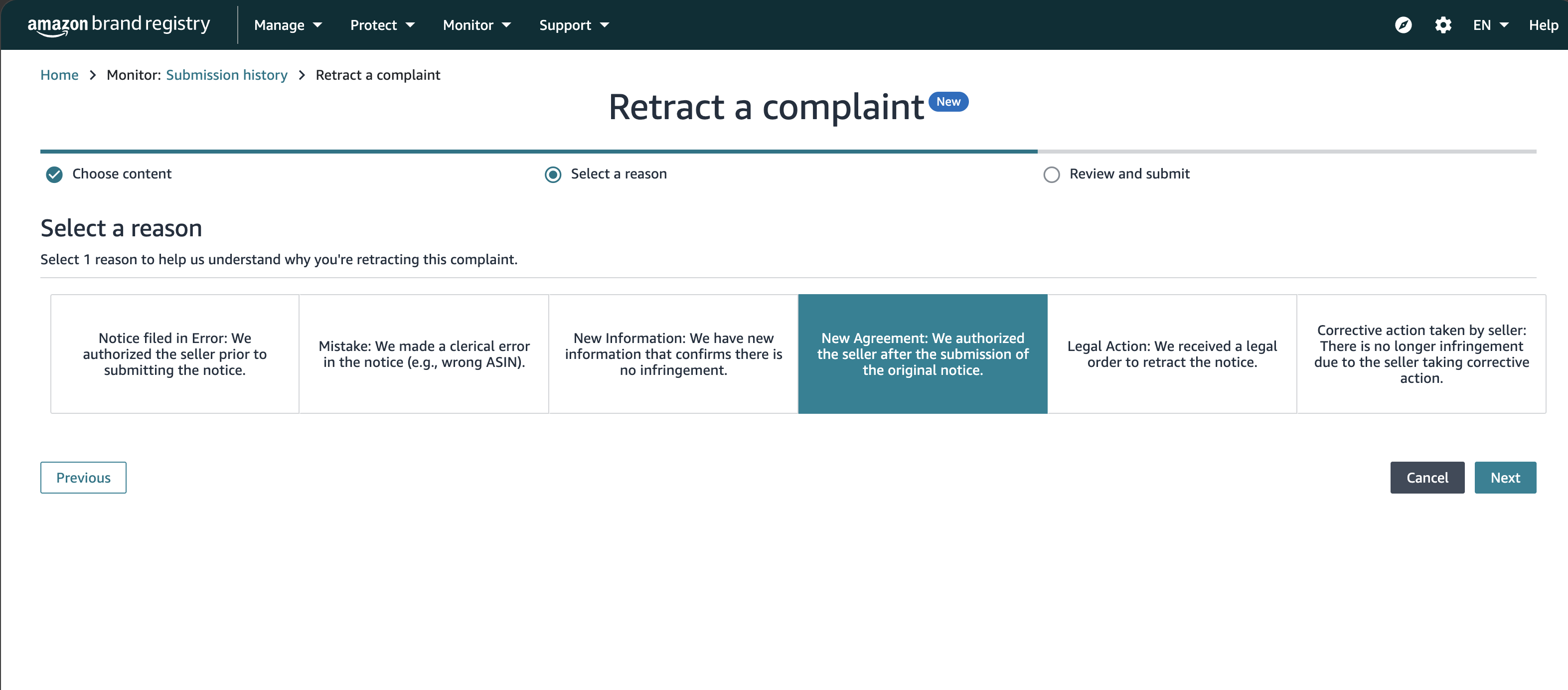The width and height of the screenshot is (1568, 690).
Task: Select the 'Review and submit' step radio
Action: pos(1051,175)
